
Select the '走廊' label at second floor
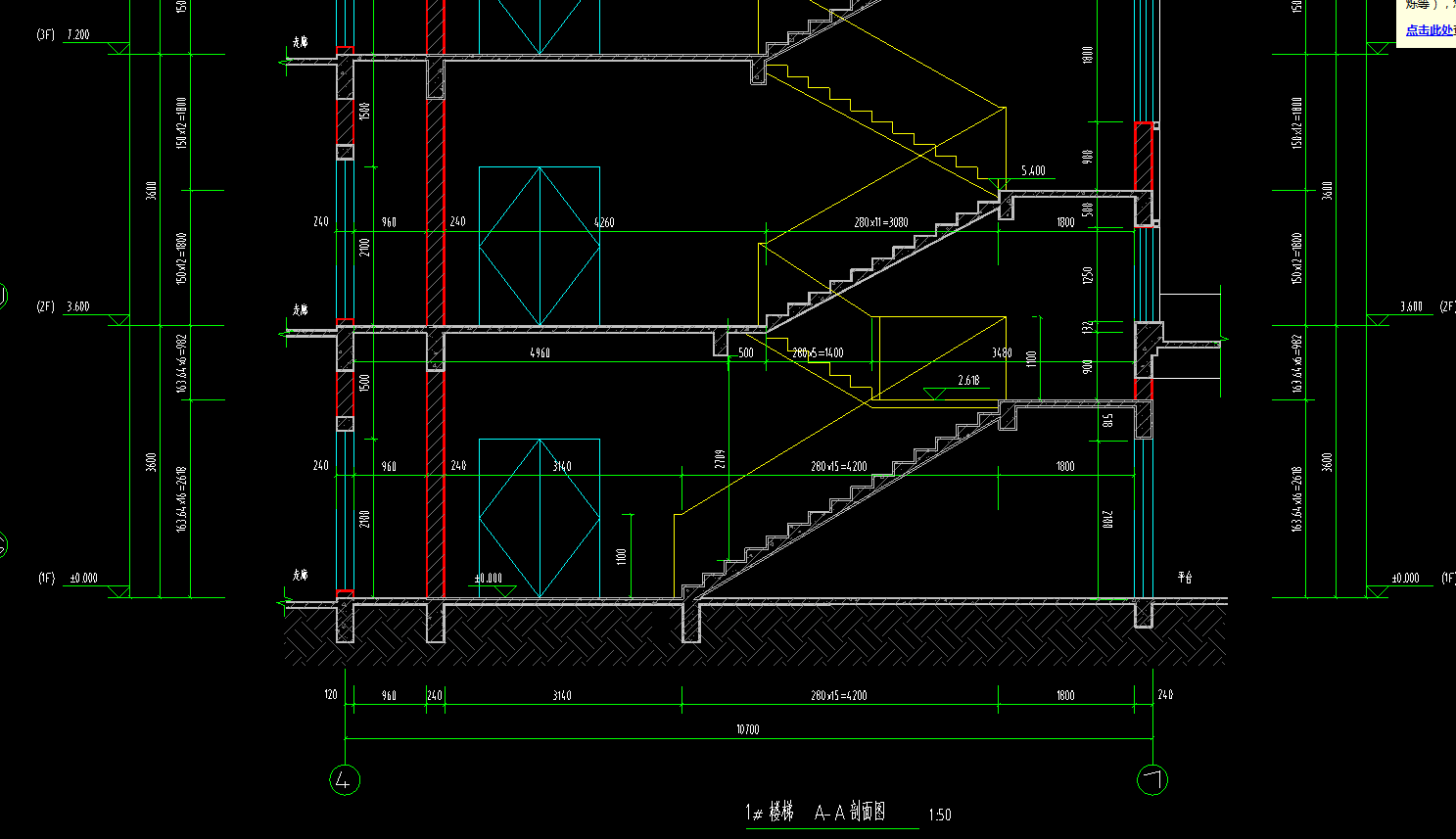coord(300,309)
